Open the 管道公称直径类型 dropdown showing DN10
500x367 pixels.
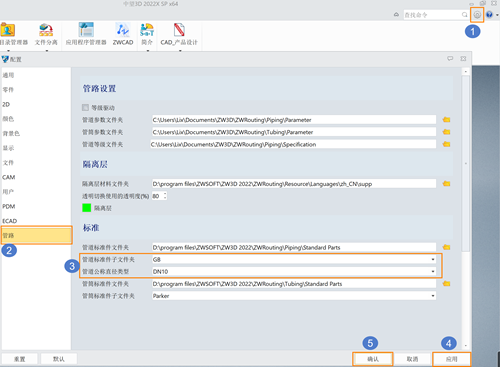click(294, 271)
